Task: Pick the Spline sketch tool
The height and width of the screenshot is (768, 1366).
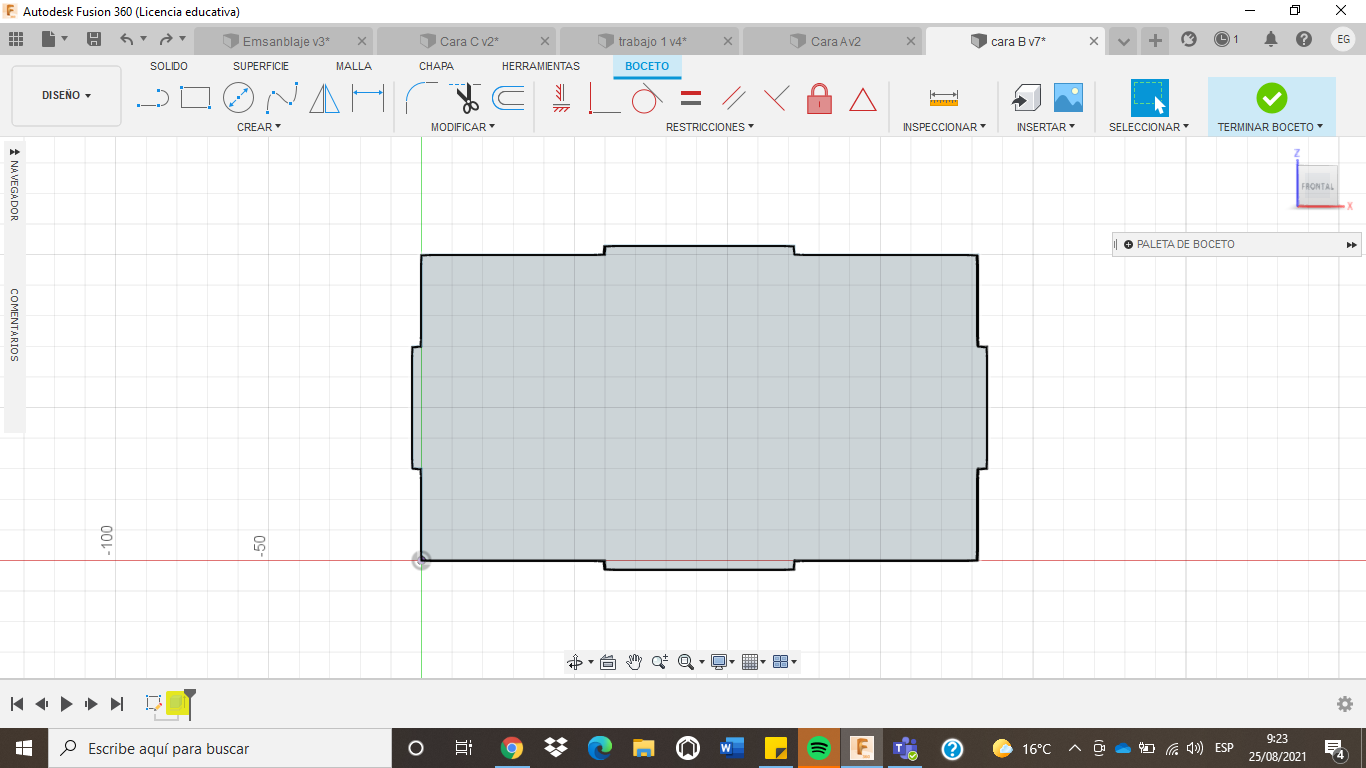Action: click(x=282, y=99)
